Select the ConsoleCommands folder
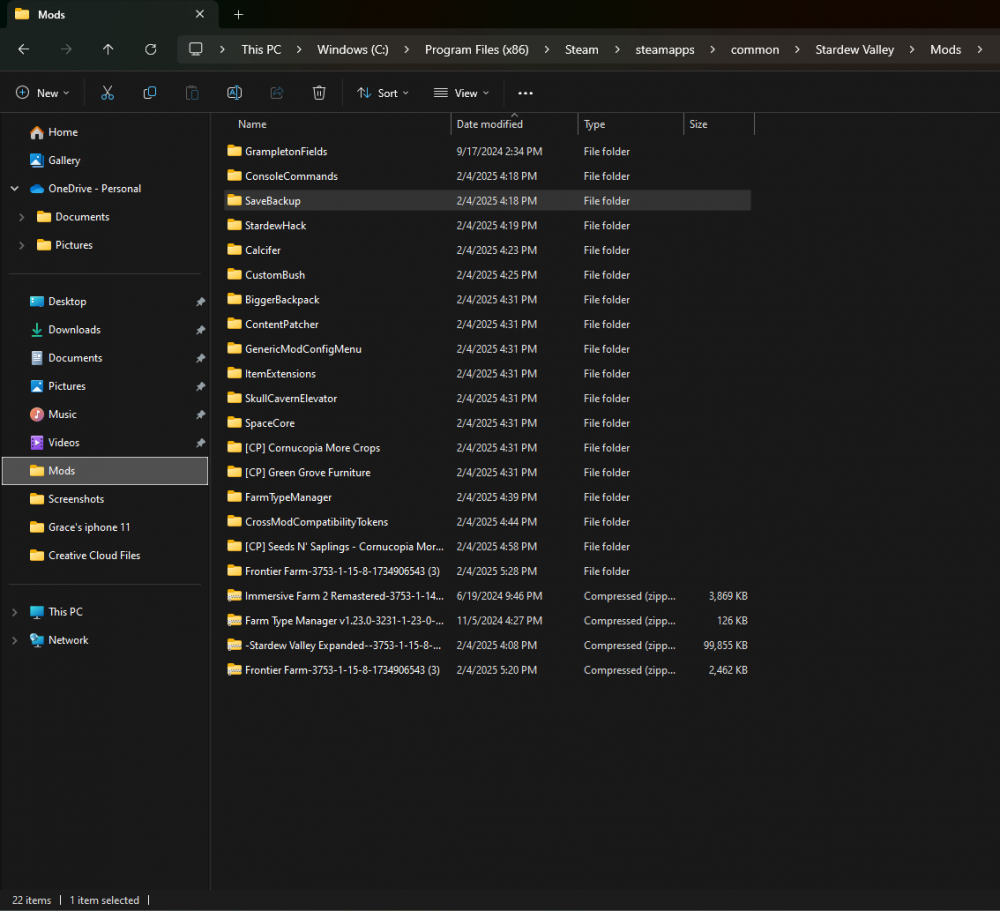The image size is (1000, 911). pos(488,176)
